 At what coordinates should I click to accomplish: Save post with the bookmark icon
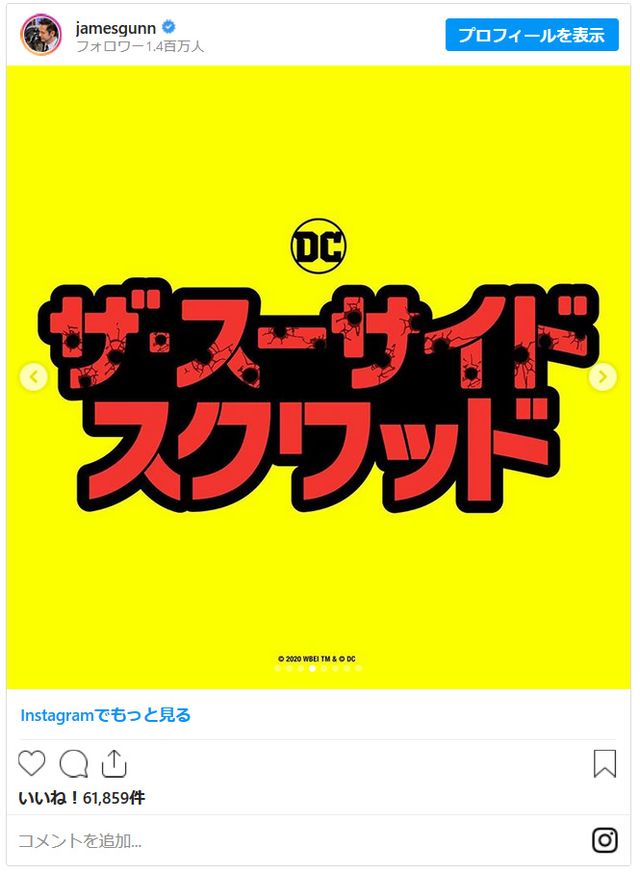tap(604, 764)
